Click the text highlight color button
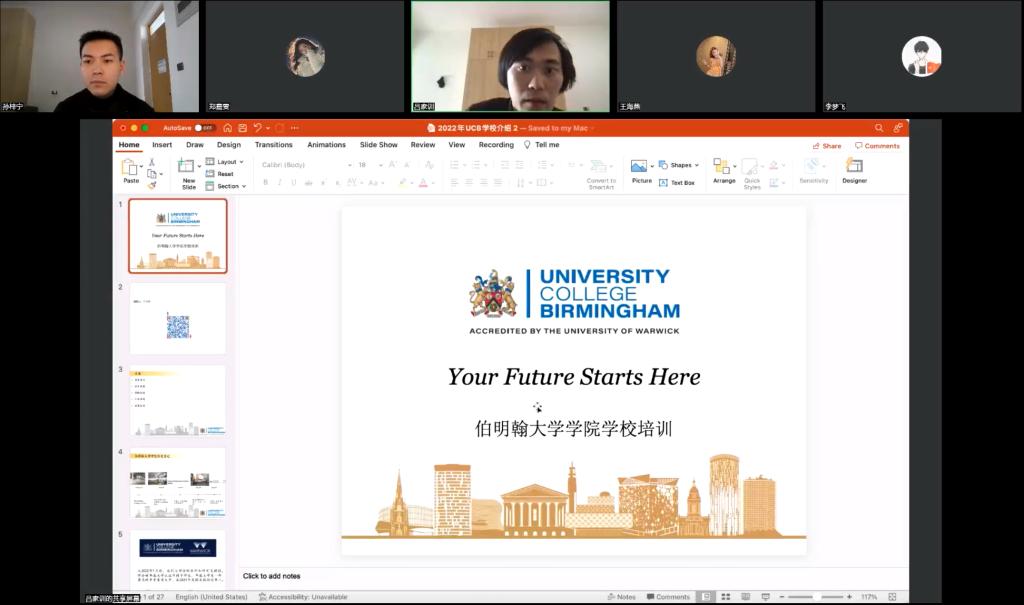The height and width of the screenshot is (605, 1024). (402, 183)
